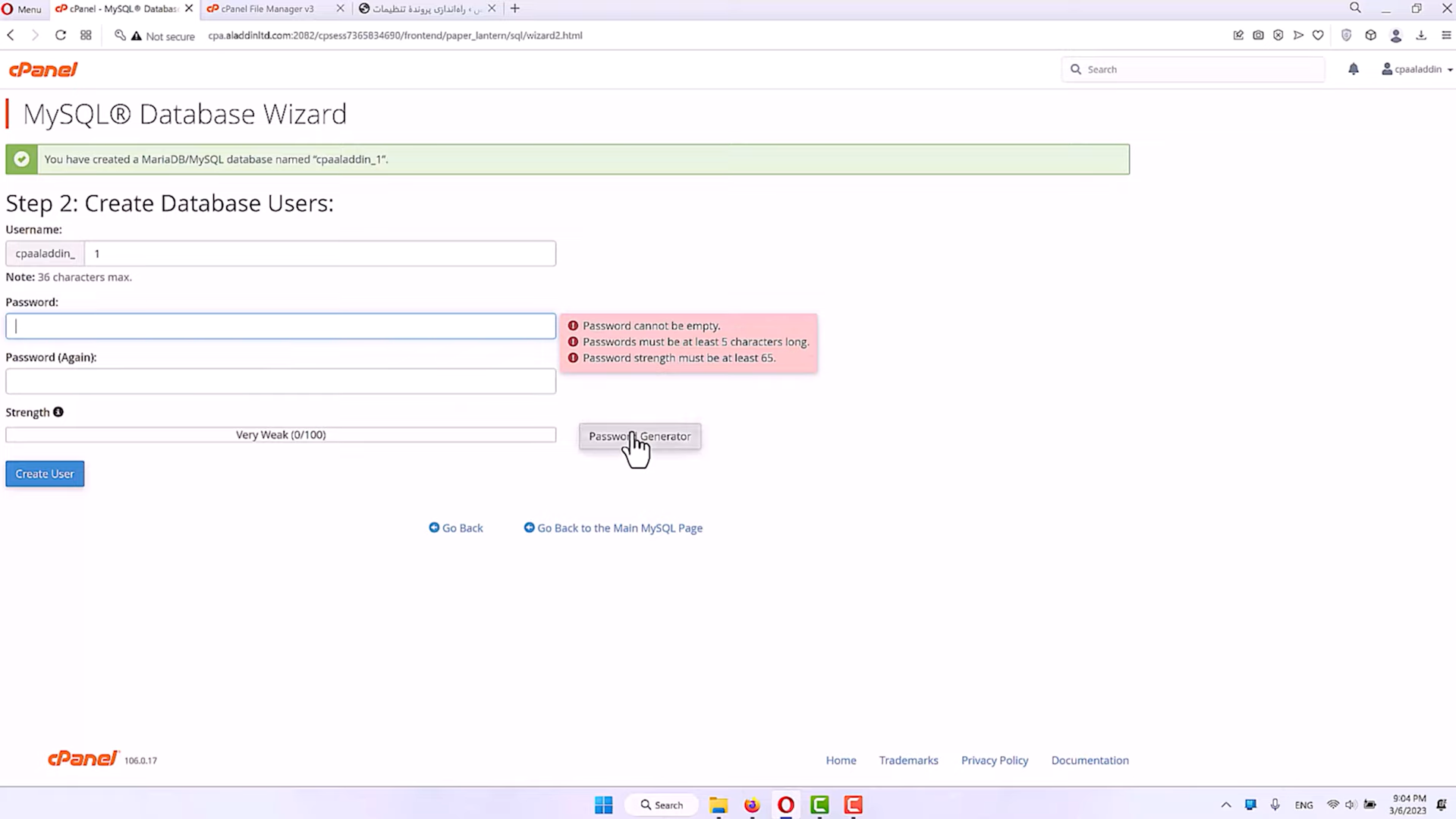Open the Speed Dial start page grid
This screenshot has height=819, width=1456.
(x=86, y=36)
